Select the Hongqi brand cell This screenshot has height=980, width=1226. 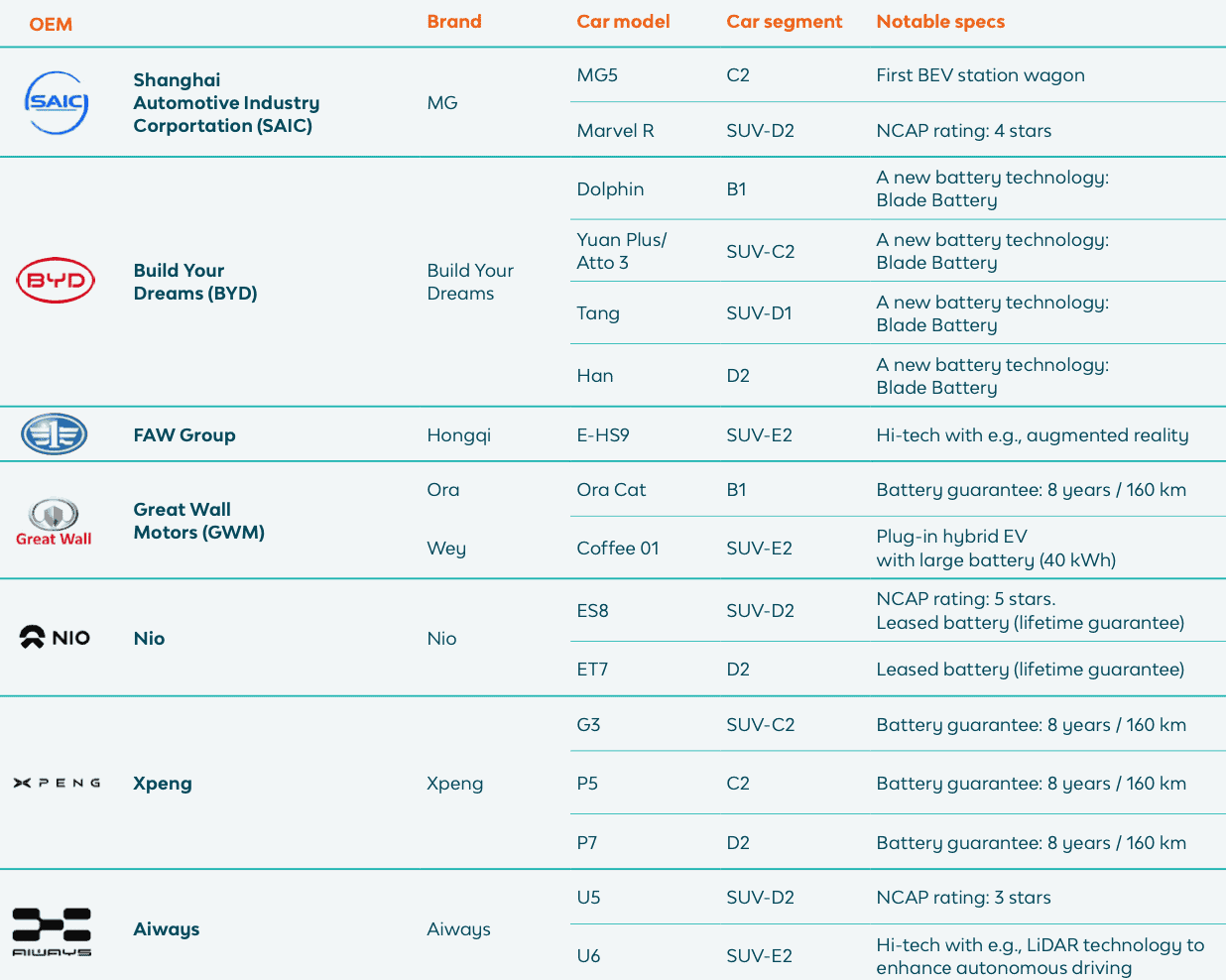click(458, 435)
